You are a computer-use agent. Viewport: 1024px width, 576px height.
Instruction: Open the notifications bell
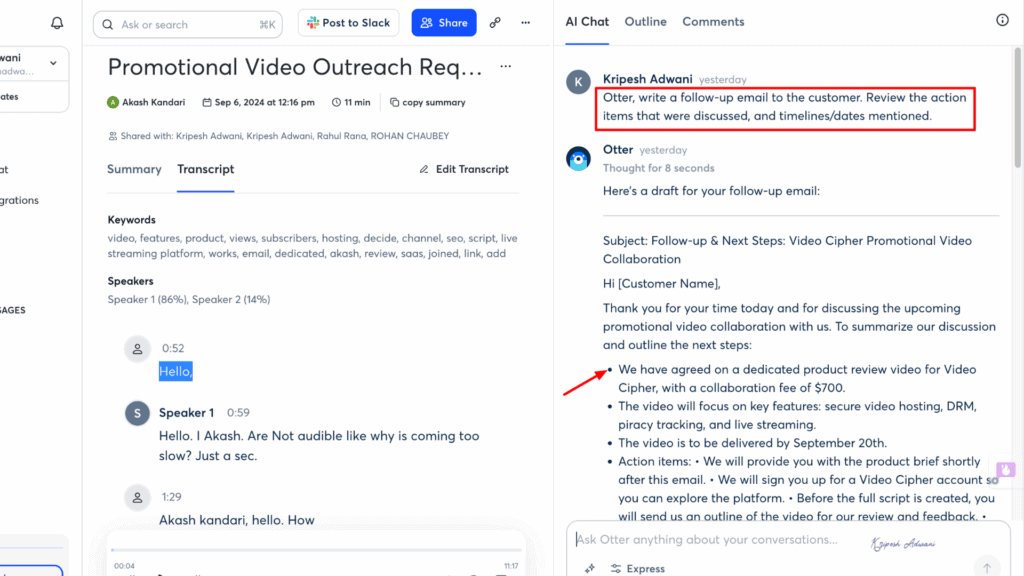click(x=57, y=24)
